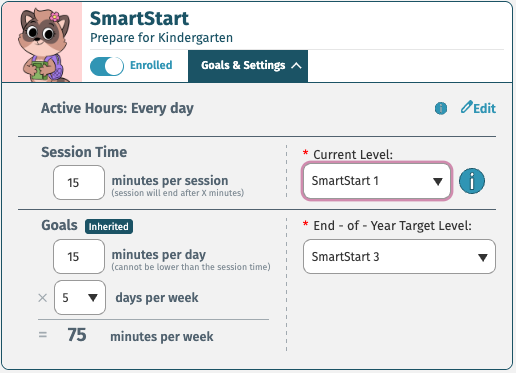Click the Enrolled label text
Screen dimensions: 516x373
[151, 65]
